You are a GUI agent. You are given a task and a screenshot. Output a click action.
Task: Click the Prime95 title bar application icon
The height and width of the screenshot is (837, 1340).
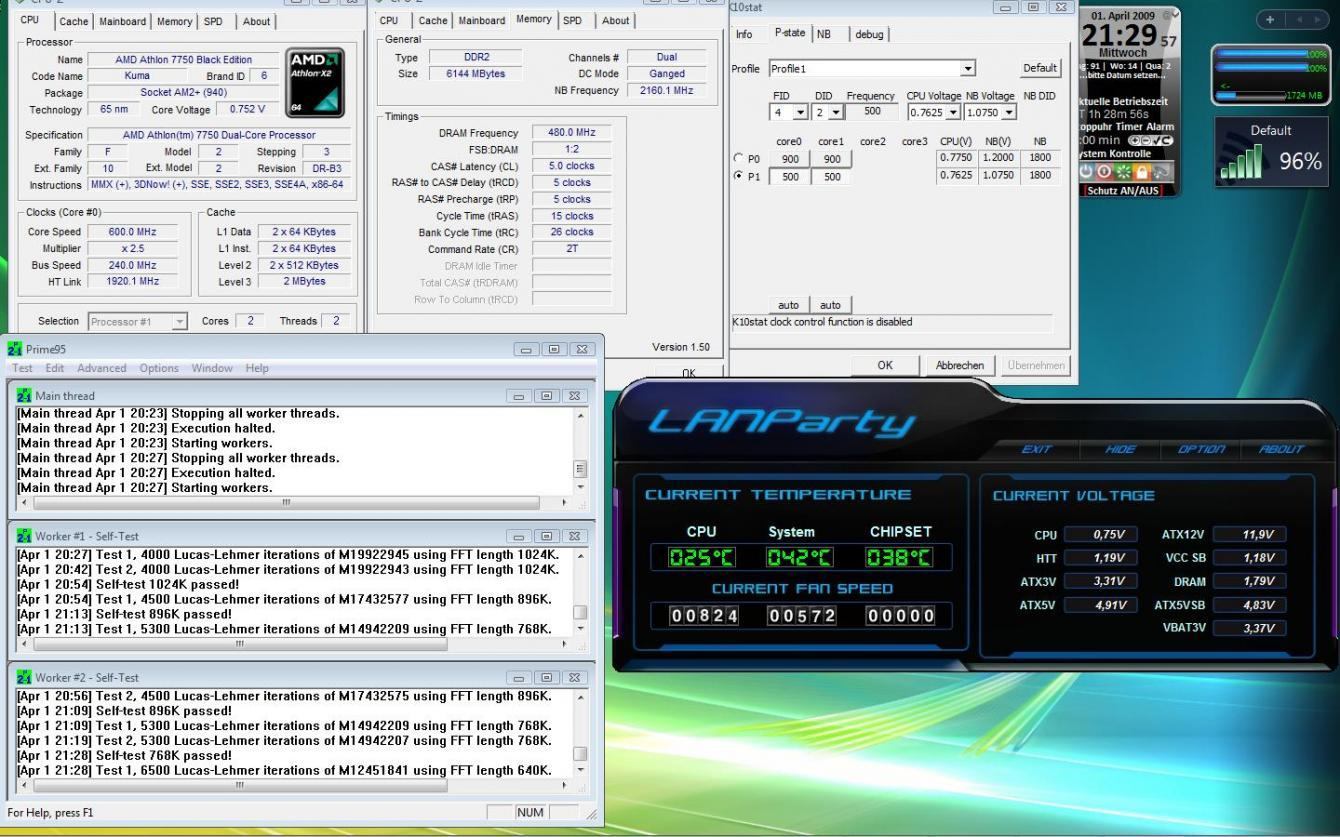(x=13, y=349)
